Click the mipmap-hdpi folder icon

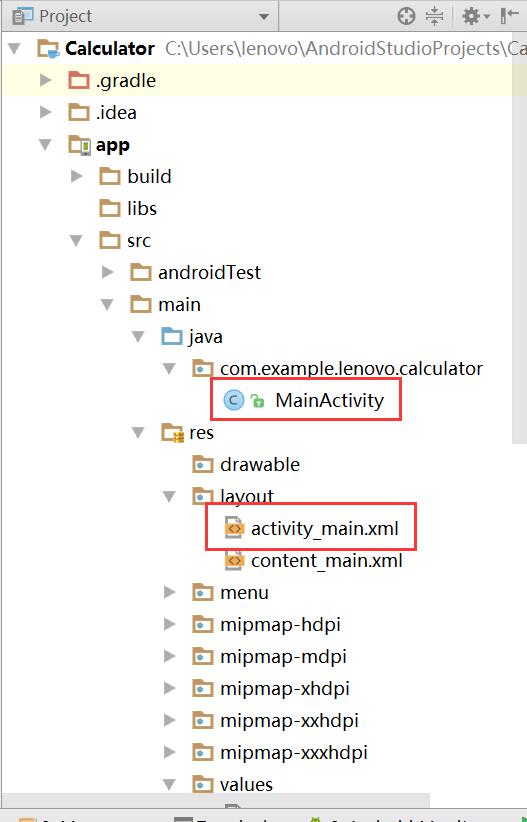[202, 624]
